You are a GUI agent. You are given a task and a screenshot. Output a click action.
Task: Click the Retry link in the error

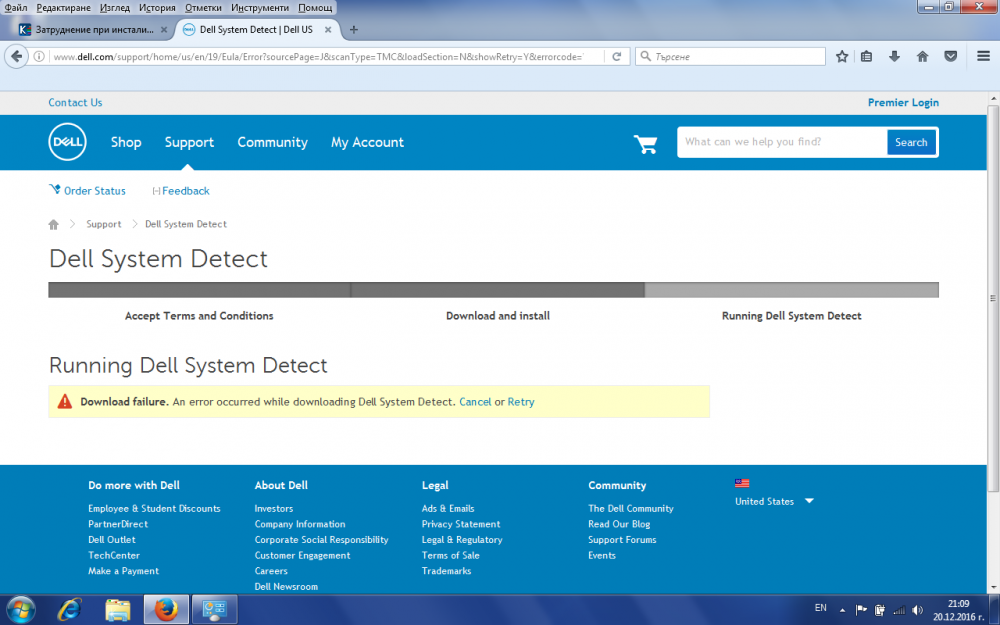click(x=521, y=402)
